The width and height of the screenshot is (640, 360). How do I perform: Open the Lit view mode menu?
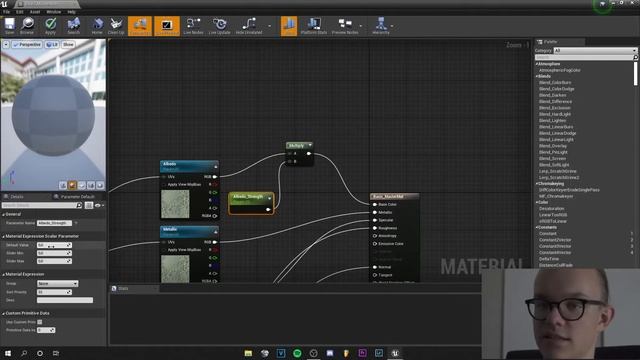[52, 44]
